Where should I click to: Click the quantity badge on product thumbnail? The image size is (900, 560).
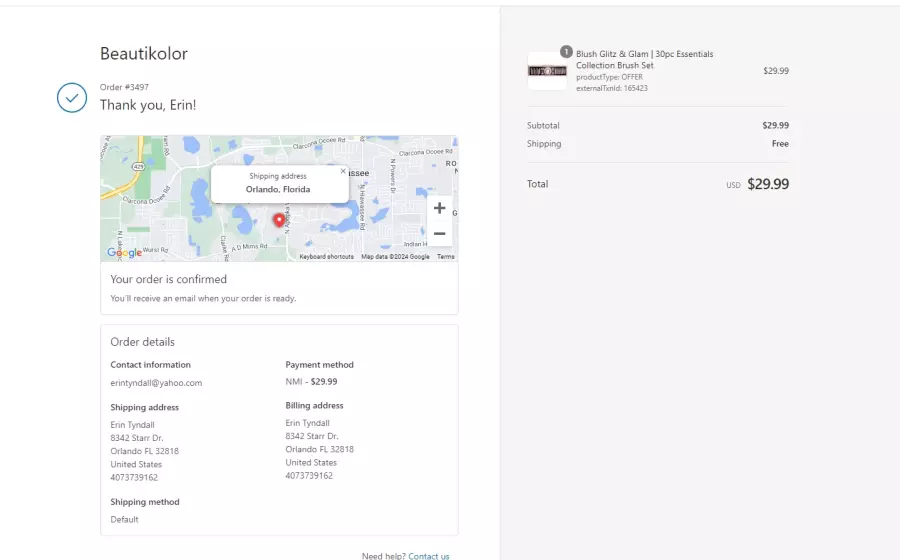point(566,52)
